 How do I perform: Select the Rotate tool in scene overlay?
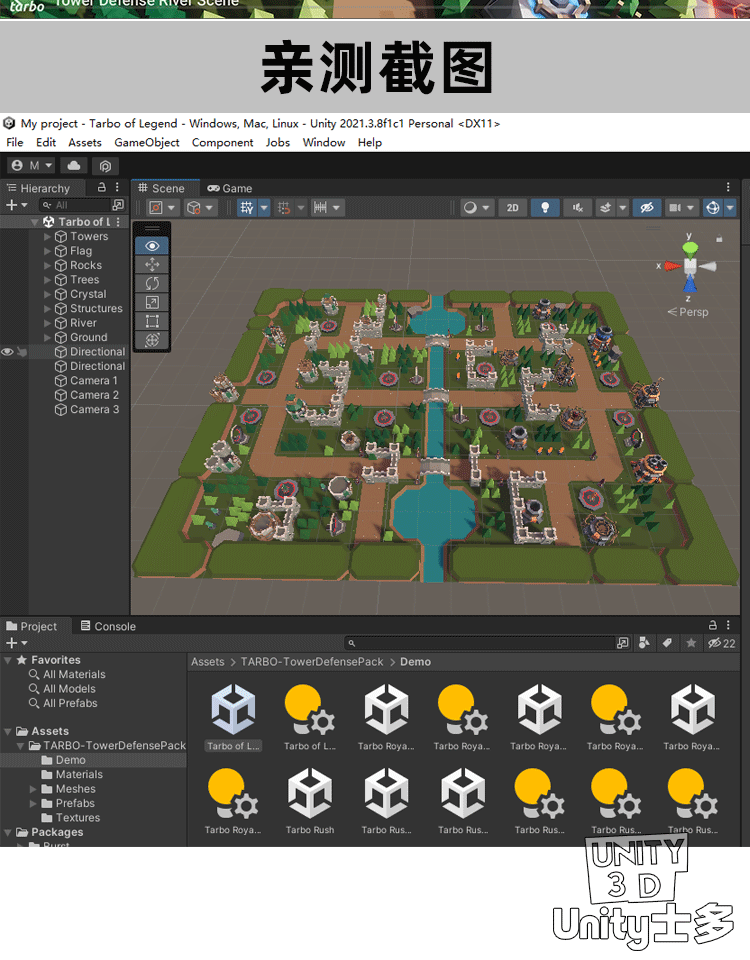pos(152,283)
